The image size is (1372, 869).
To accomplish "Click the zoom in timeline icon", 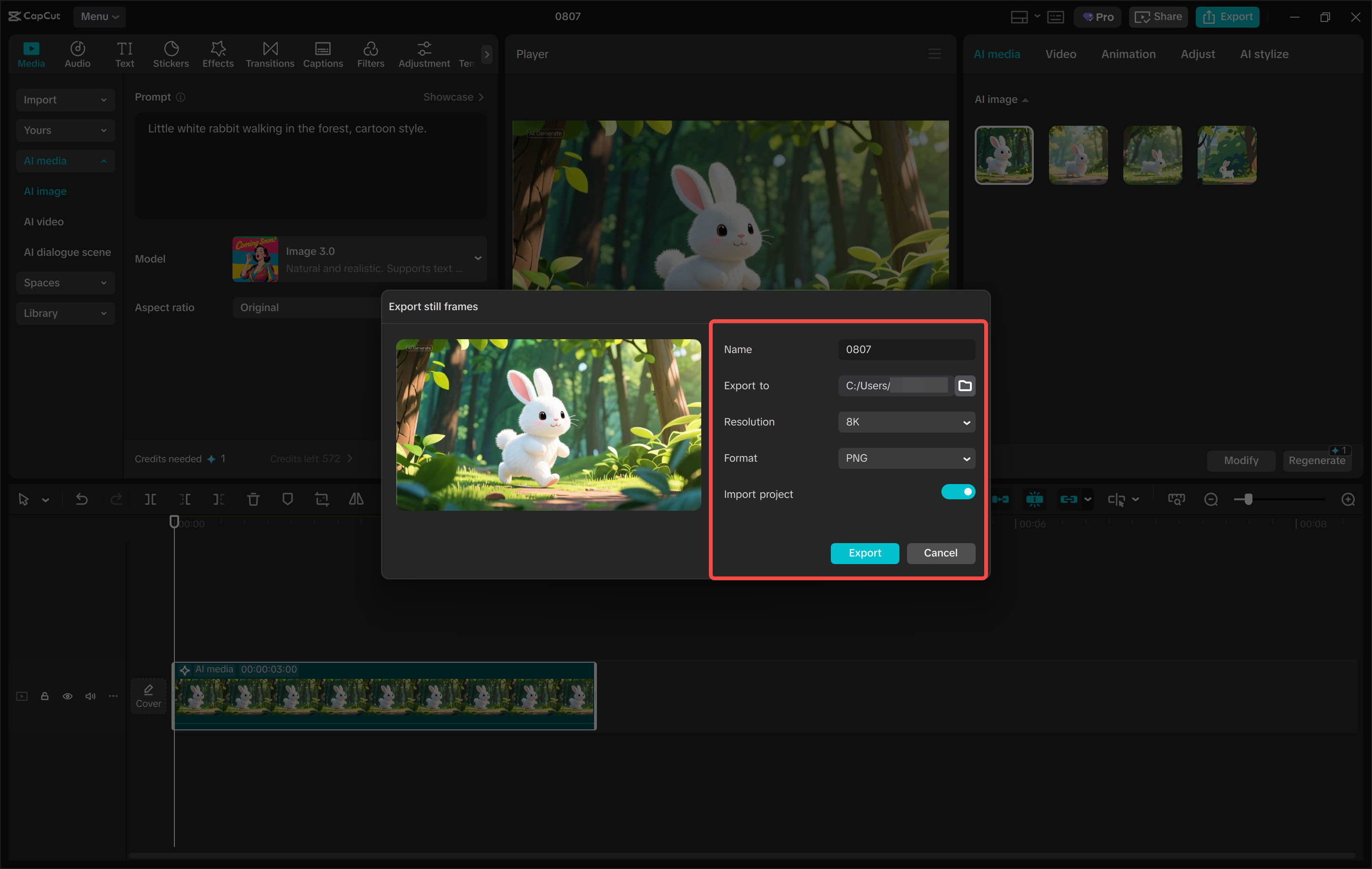I will point(1348,499).
